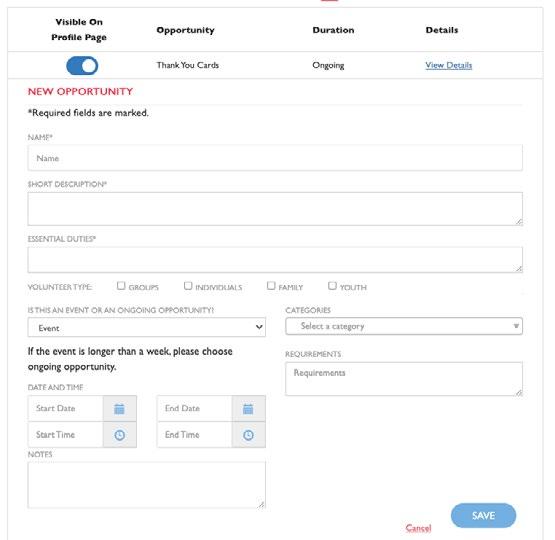Focus the Name input field
The image size is (555, 540).
pos(275,158)
